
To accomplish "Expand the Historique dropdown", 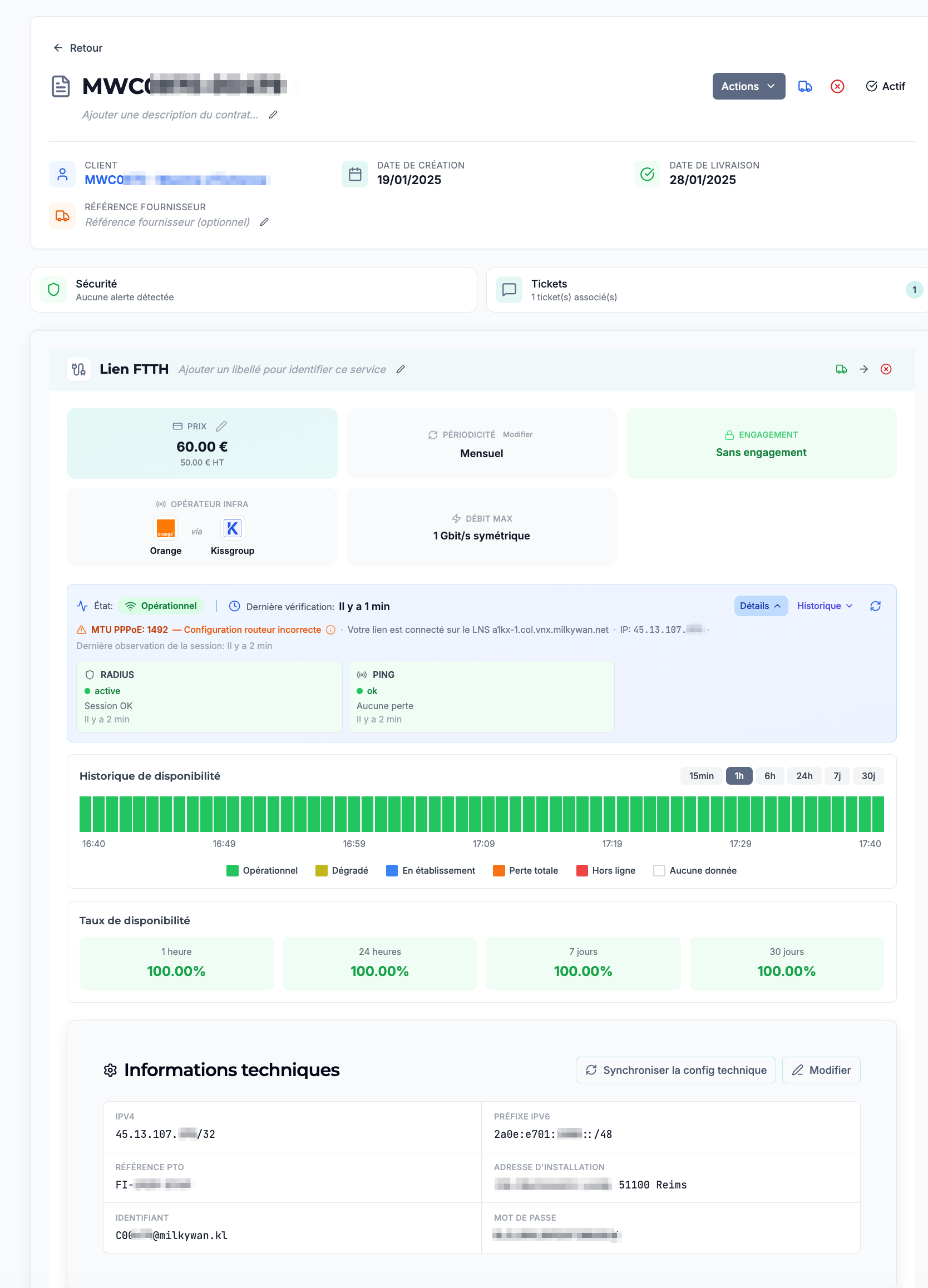I will coord(824,606).
